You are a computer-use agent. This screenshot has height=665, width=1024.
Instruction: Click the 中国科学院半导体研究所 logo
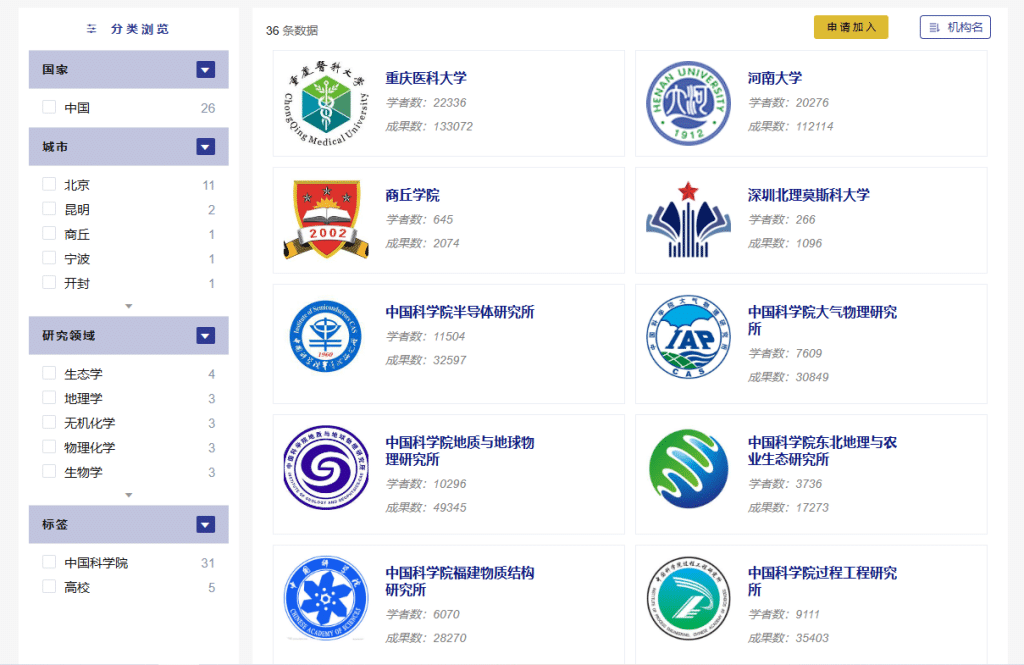(x=325, y=336)
